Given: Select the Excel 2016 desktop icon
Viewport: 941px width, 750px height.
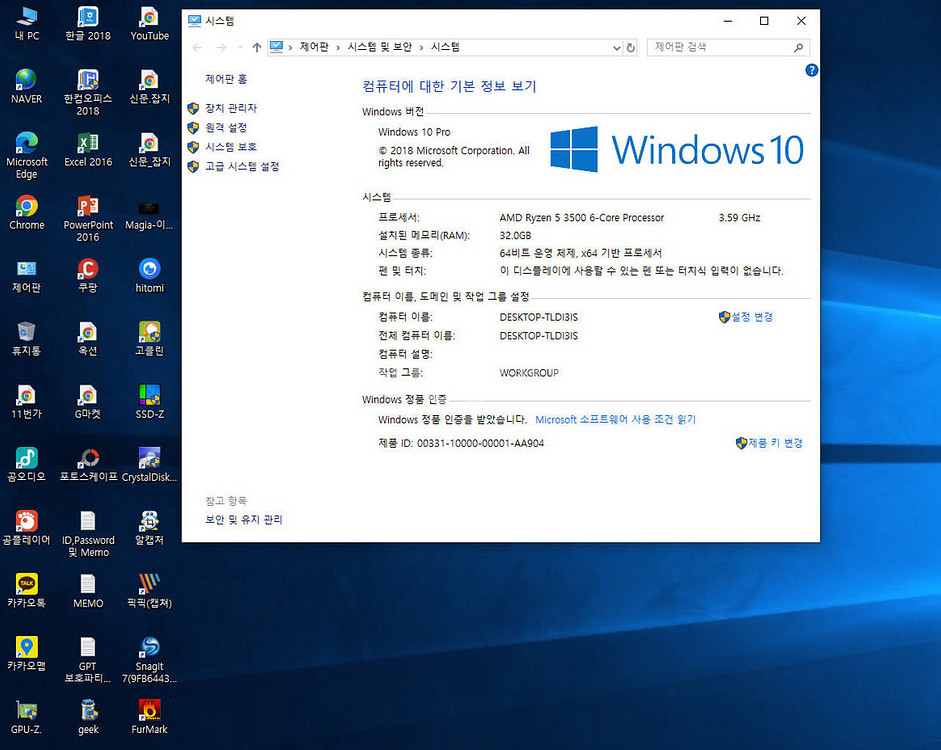Looking at the screenshot, I should coord(88,150).
